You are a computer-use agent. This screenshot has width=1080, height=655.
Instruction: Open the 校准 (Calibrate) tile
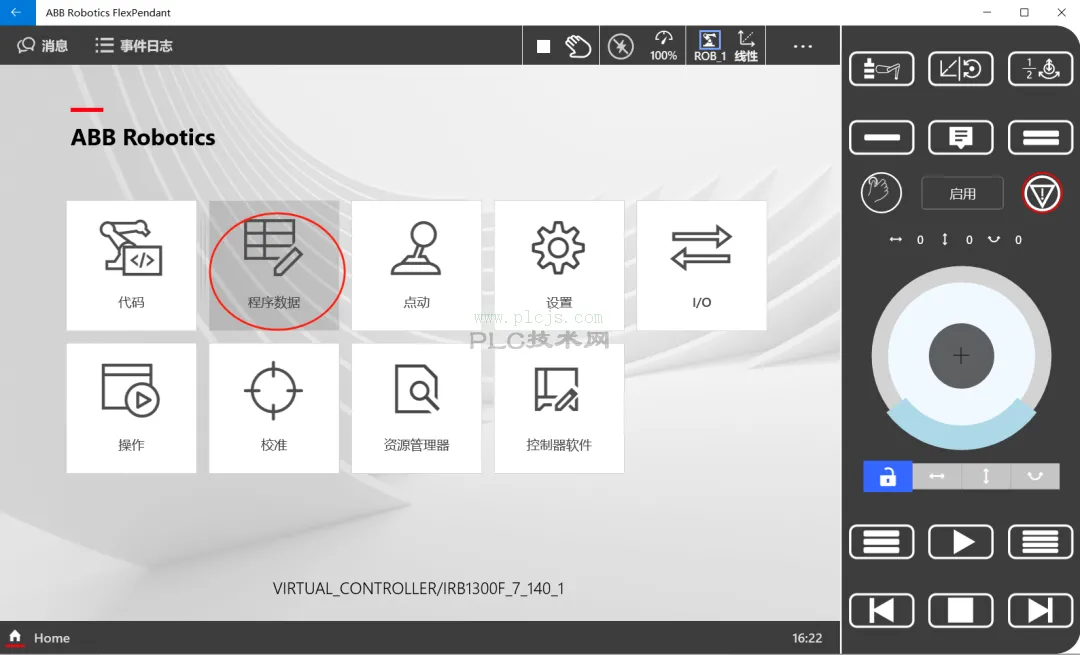(273, 408)
